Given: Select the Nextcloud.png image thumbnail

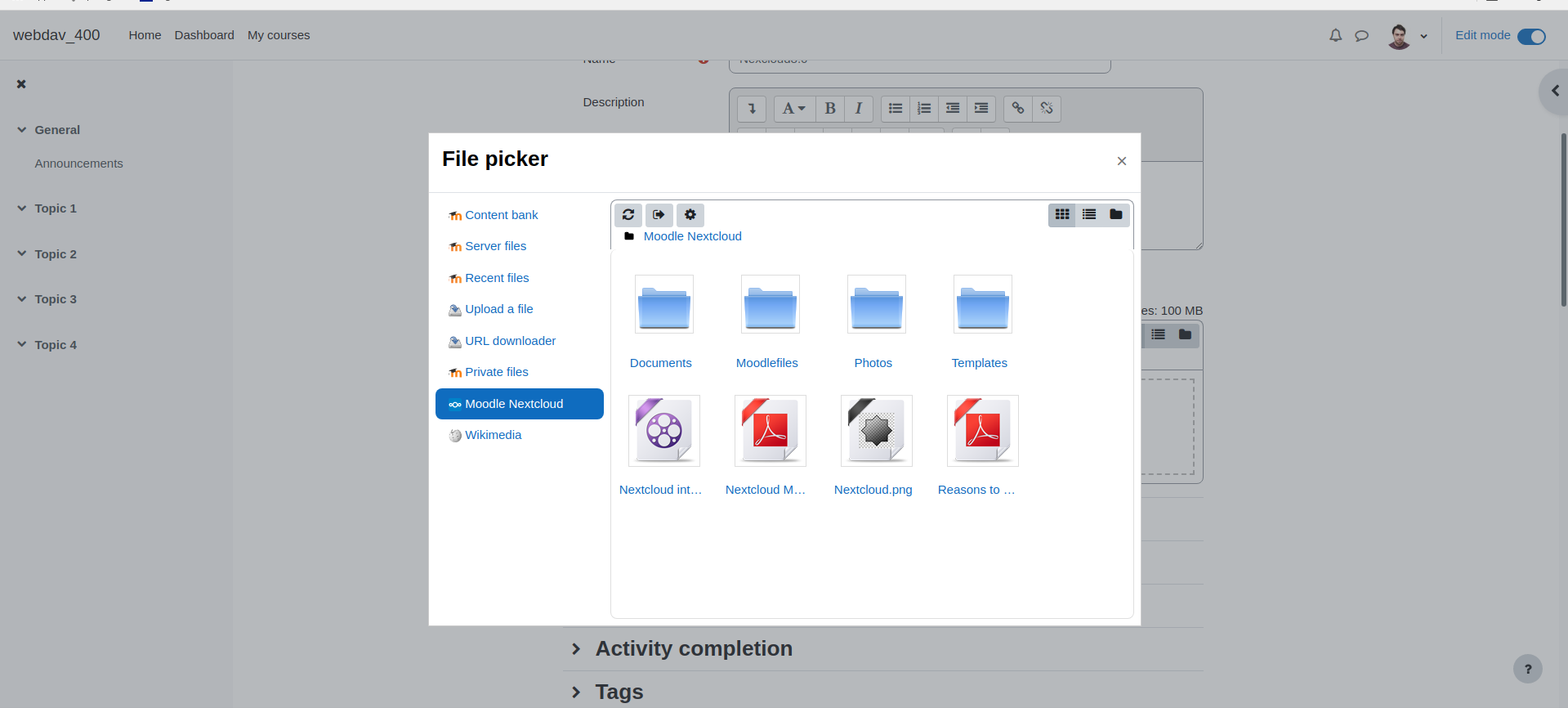Looking at the screenshot, I should [877, 431].
